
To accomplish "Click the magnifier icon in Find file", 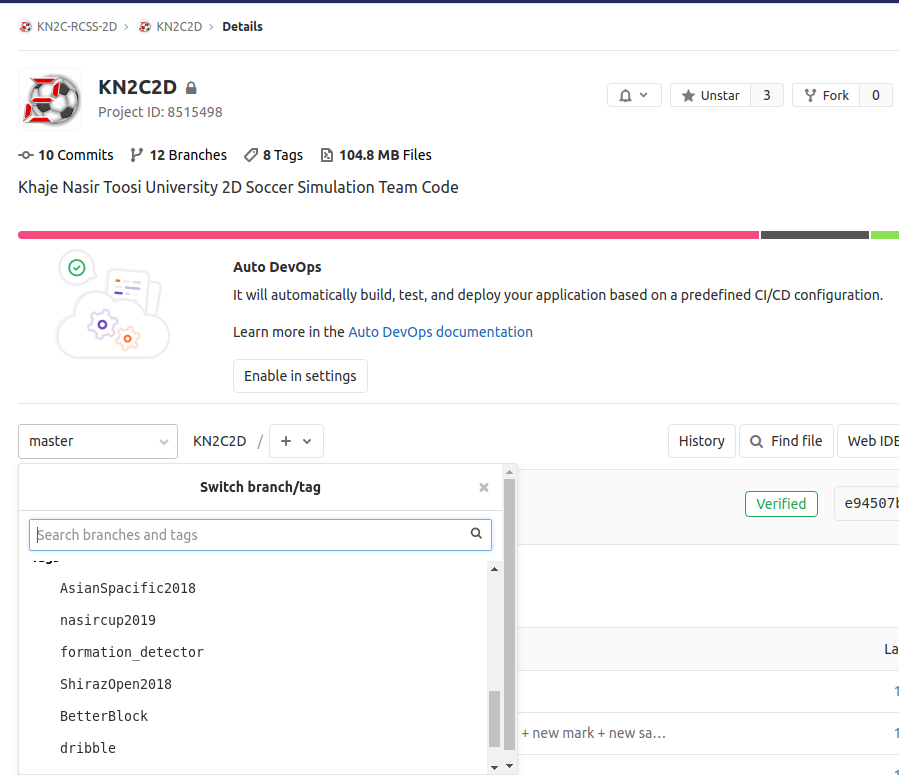I will click(x=756, y=441).
